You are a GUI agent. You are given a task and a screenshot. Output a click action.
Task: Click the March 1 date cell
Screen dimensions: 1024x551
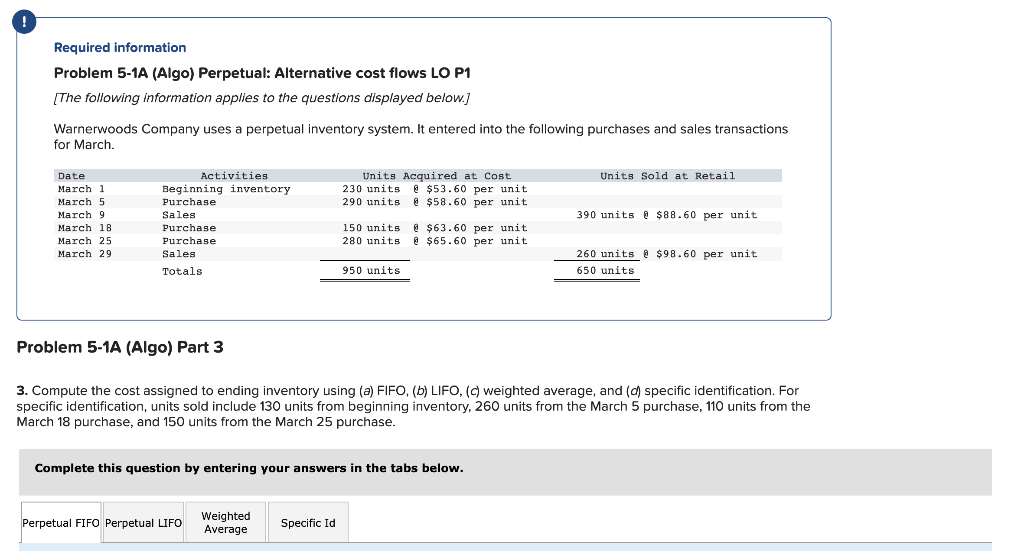[x=81, y=189]
